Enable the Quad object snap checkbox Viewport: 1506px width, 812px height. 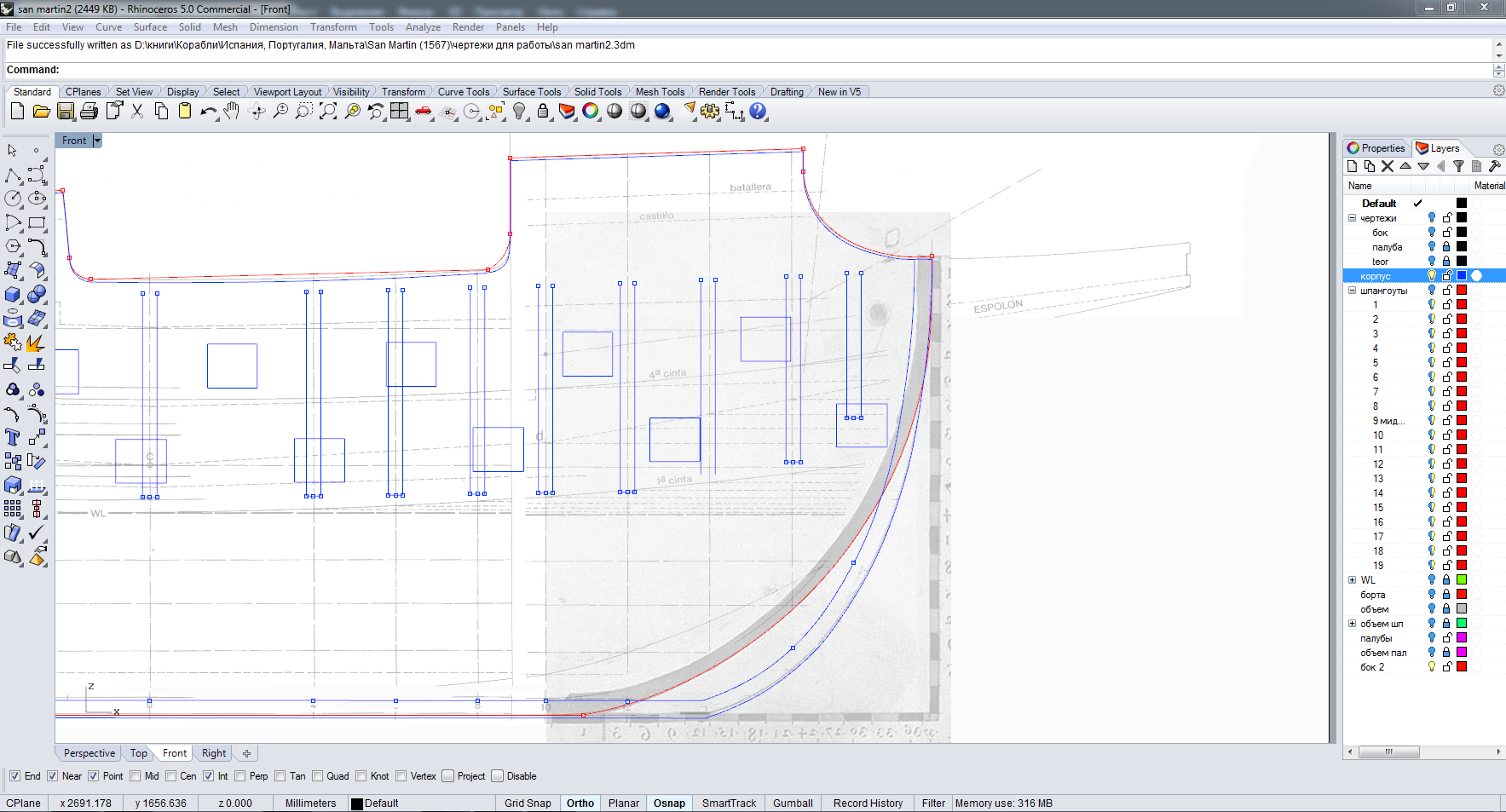click(318, 776)
